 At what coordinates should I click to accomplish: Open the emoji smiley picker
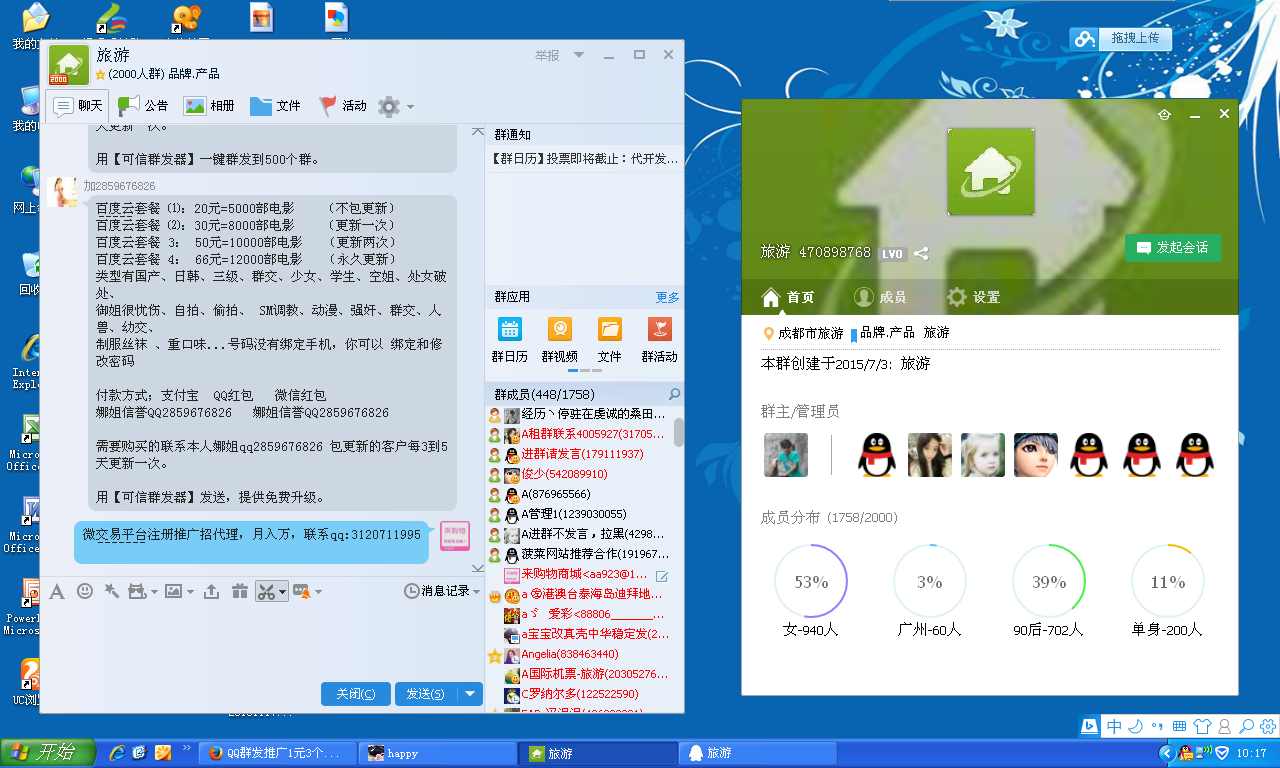coord(85,591)
